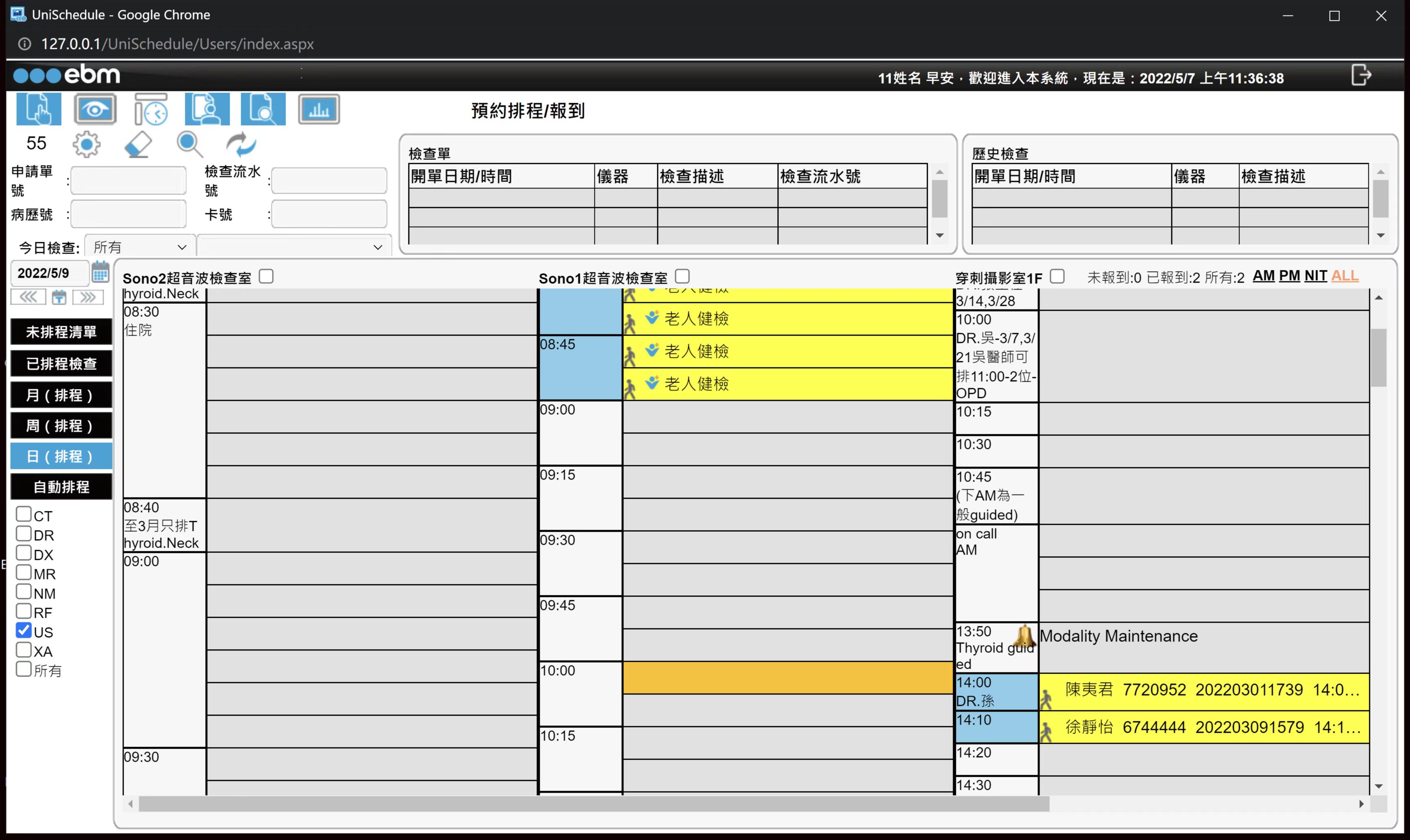Click the 申請單號 input field
The image size is (1410, 840).
129,181
